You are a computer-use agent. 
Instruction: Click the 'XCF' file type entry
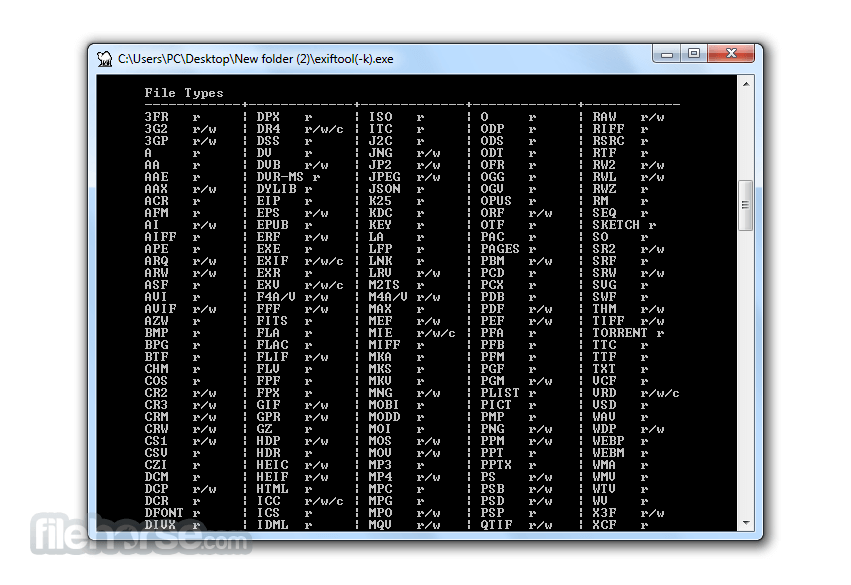click(x=605, y=525)
